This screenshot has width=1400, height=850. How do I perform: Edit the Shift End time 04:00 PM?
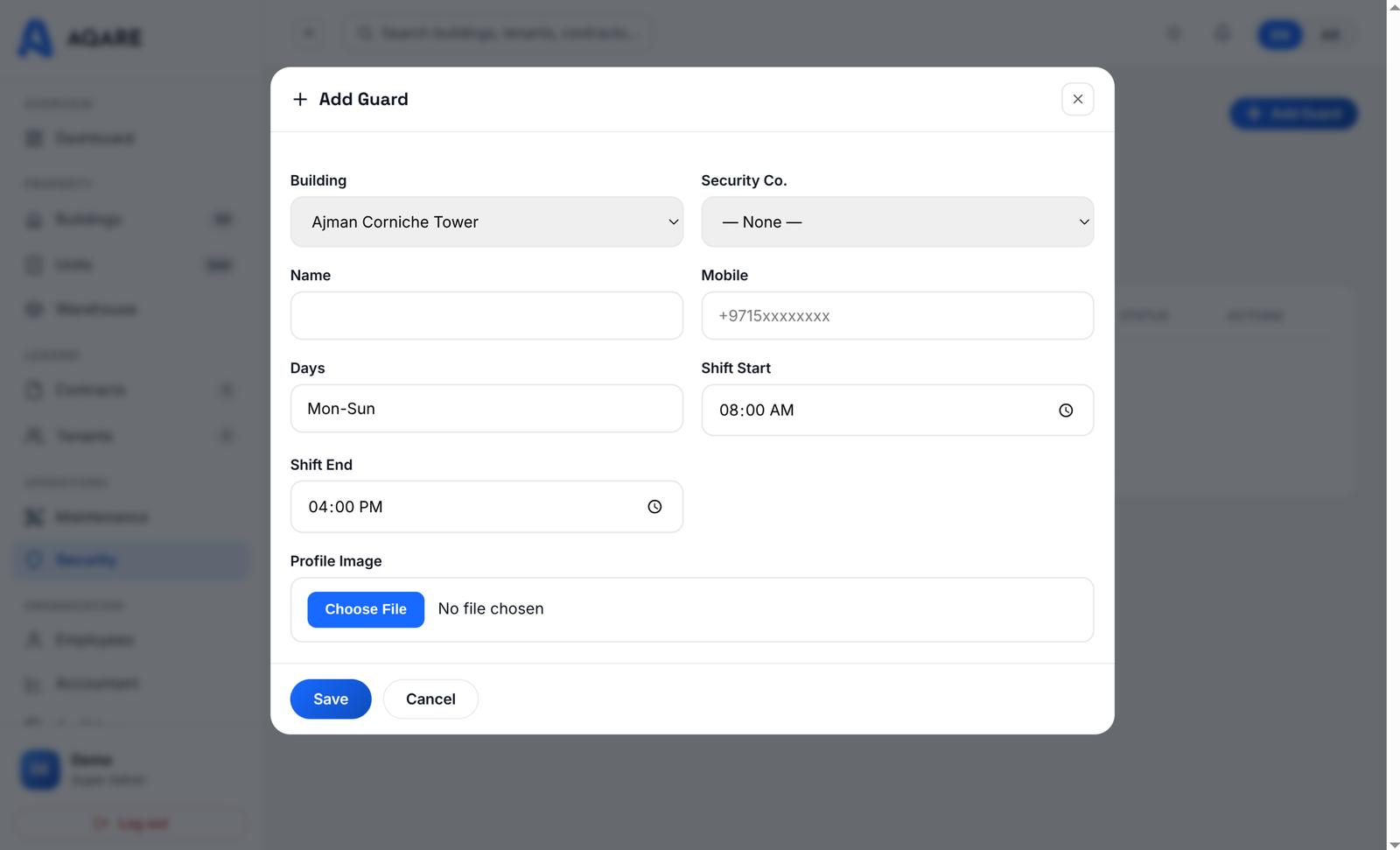(x=486, y=507)
